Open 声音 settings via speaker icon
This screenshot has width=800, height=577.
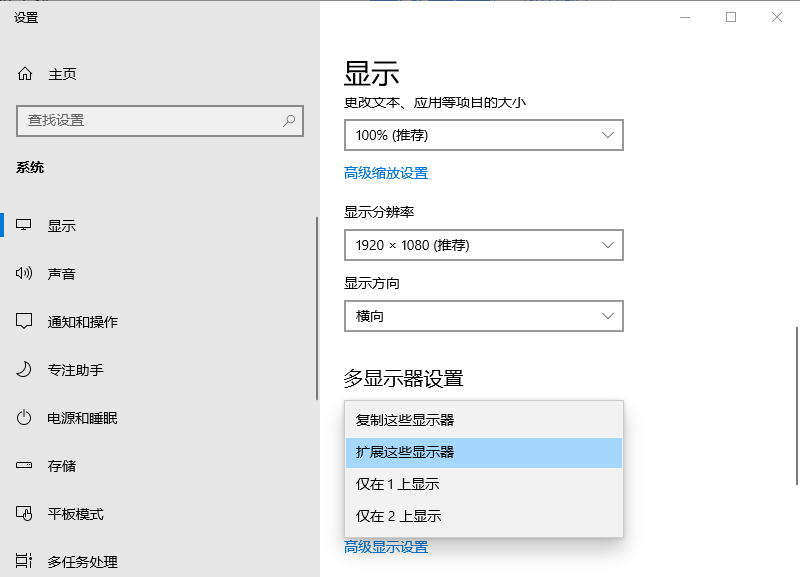pyautogui.click(x=25, y=273)
